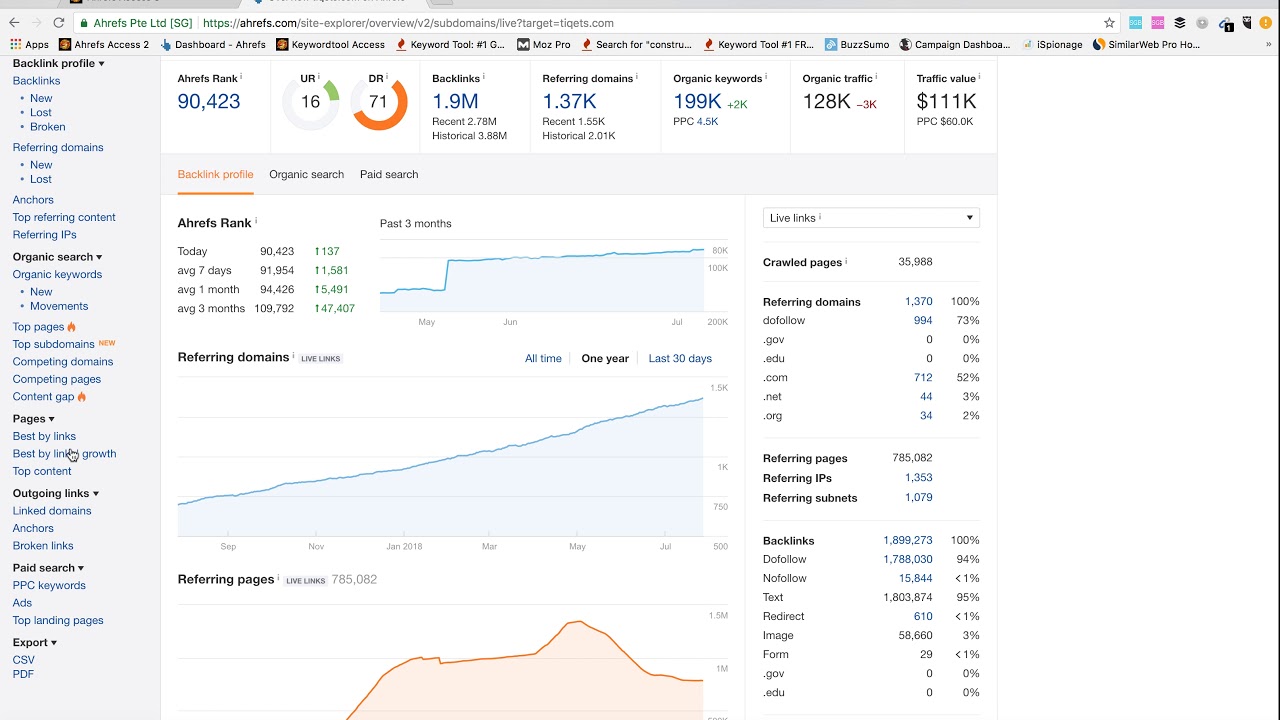Click the Backlinks metric info icon

point(483,76)
